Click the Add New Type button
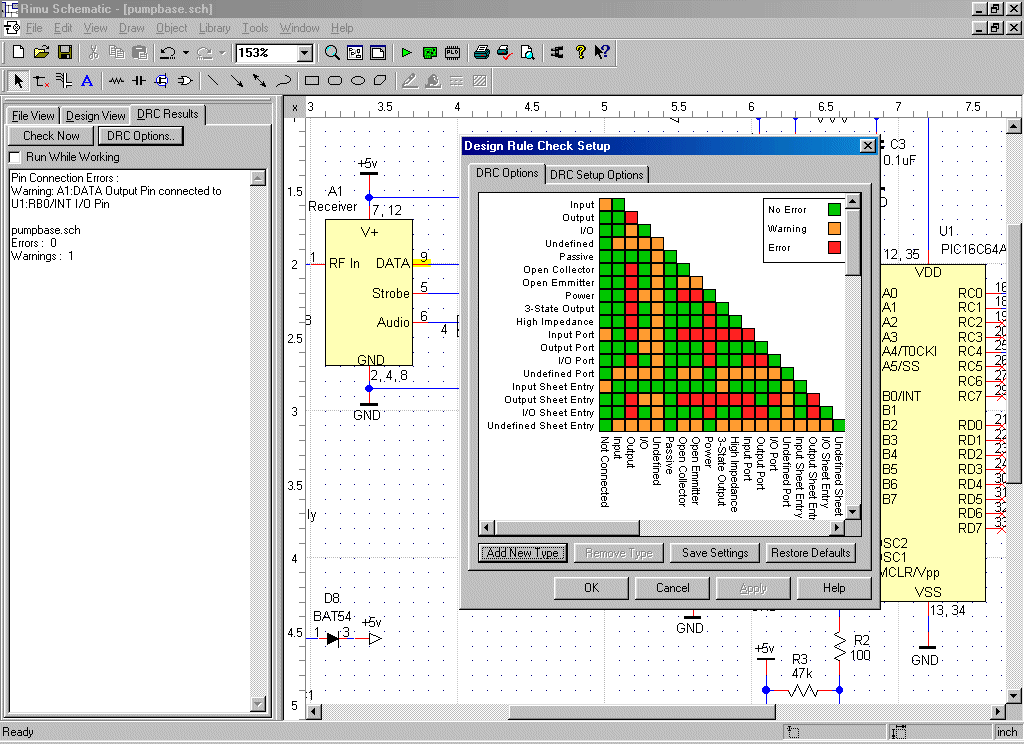 click(522, 553)
